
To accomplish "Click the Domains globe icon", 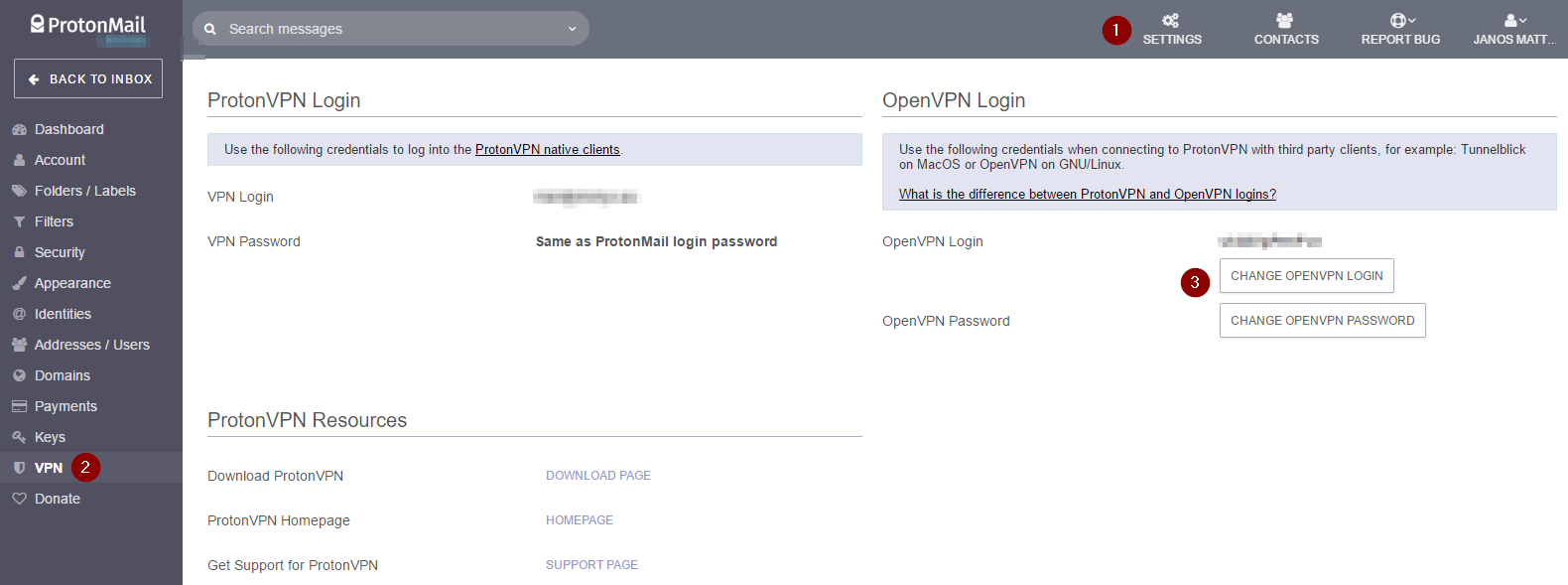I will [x=19, y=375].
